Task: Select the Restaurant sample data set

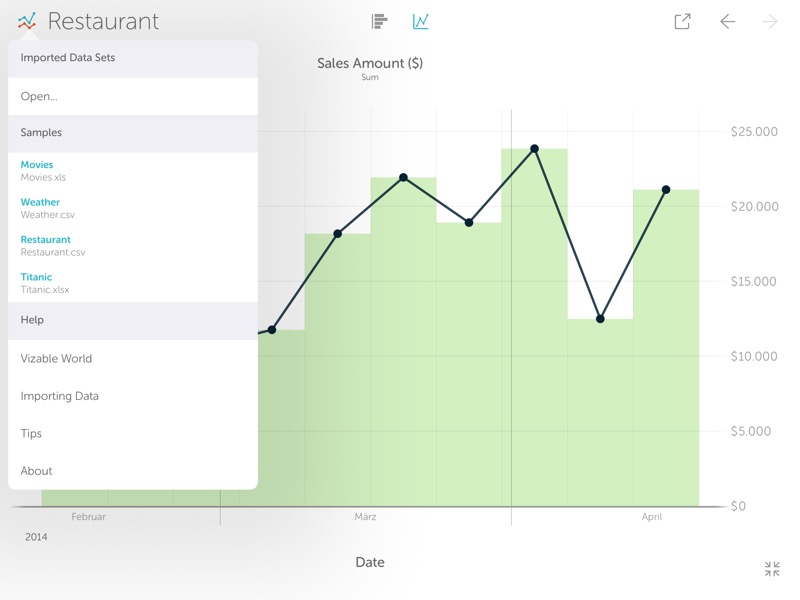Action: coord(133,245)
